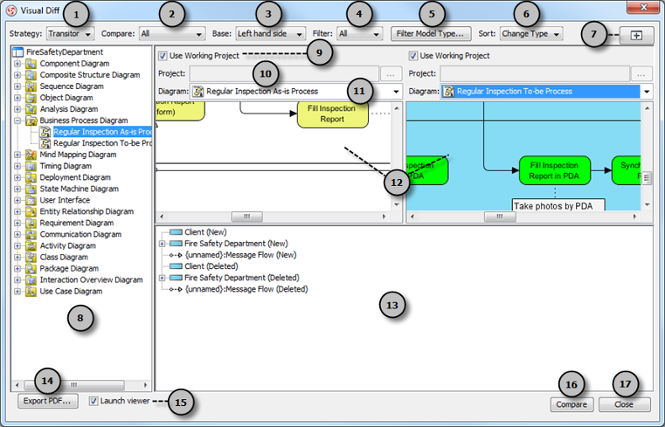Click the Message Flow (New) arrow icon
Image resolution: width=665 pixels, height=427 pixels.
click(176, 255)
